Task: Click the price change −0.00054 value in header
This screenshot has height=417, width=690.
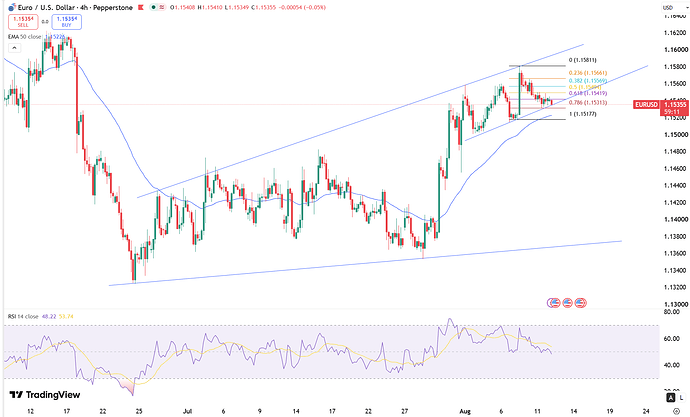Action: pos(292,7)
